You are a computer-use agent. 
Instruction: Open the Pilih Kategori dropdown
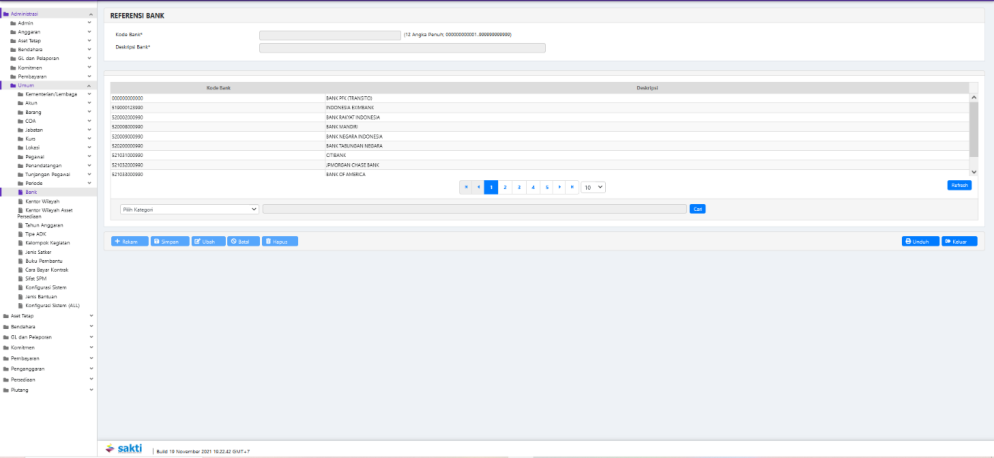188,209
